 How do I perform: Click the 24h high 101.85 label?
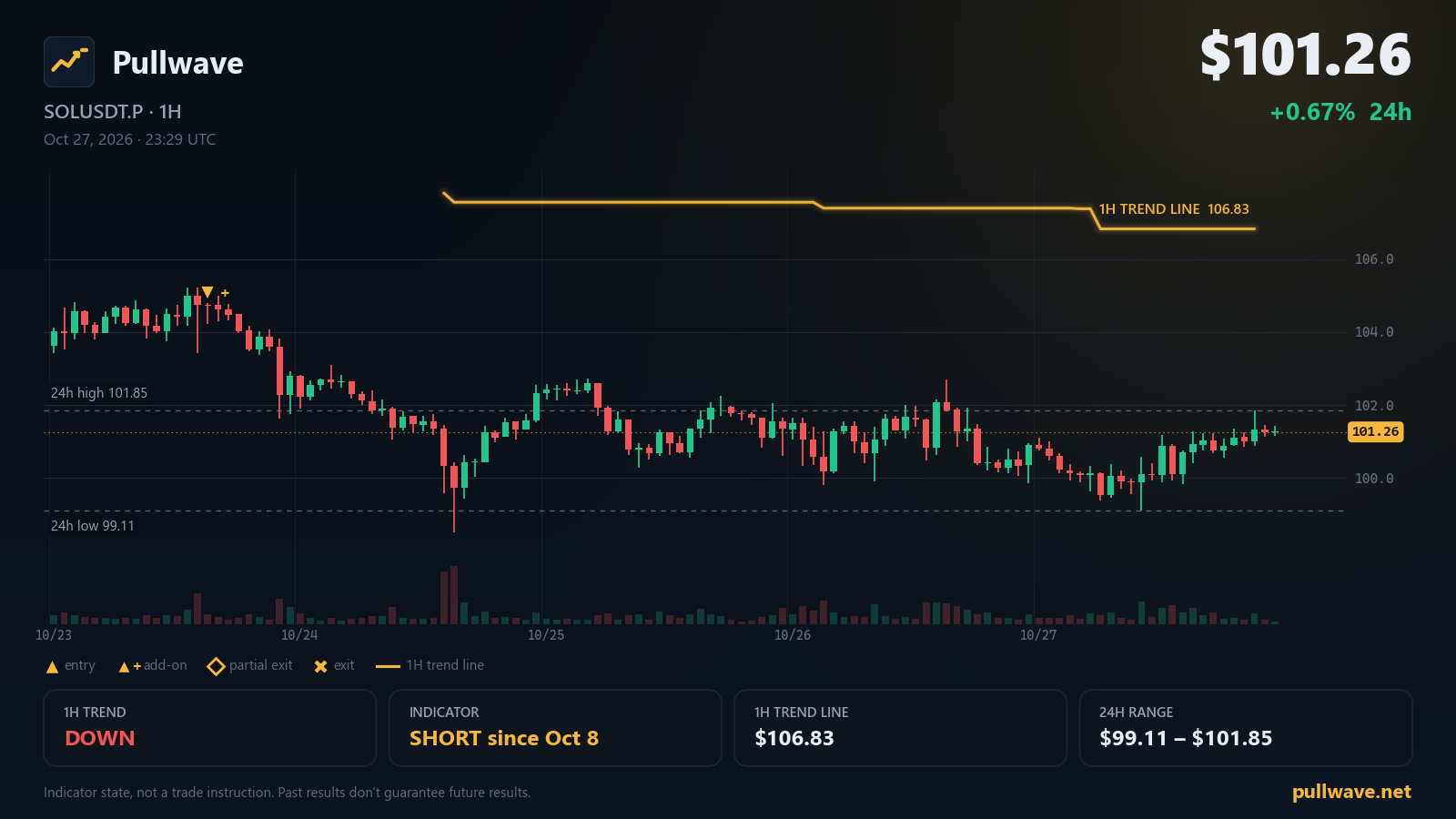click(x=98, y=393)
